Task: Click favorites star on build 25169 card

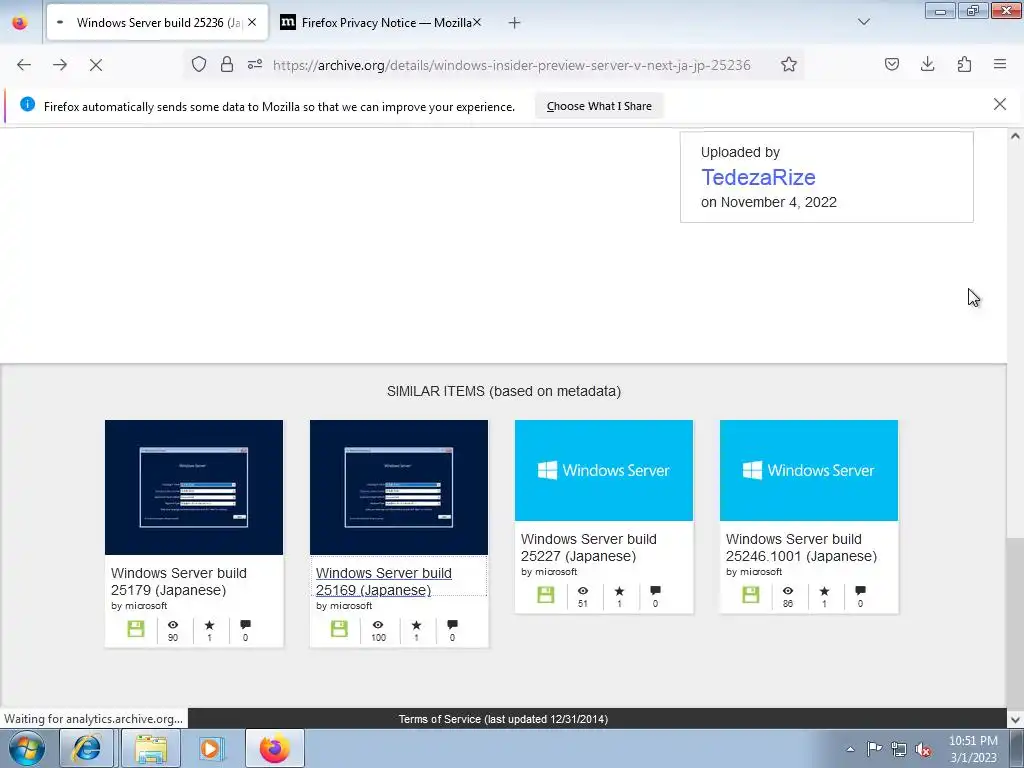Action: tap(416, 625)
